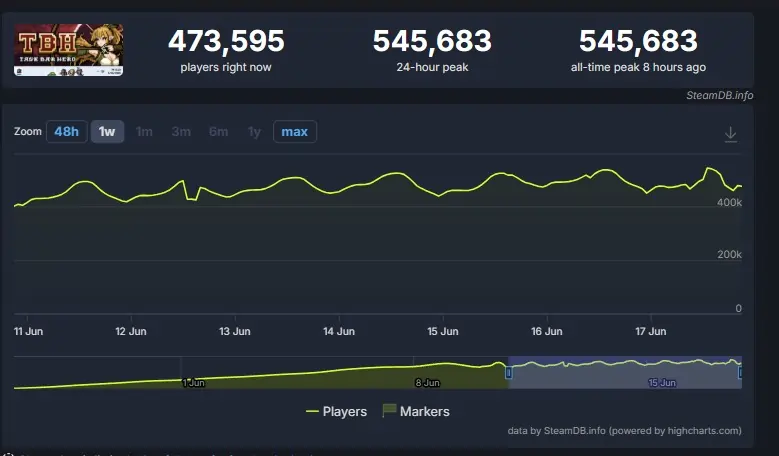The width and height of the screenshot is (779, 456).
Task: Choose the 1m zoom option
Action: pos(144,132)
